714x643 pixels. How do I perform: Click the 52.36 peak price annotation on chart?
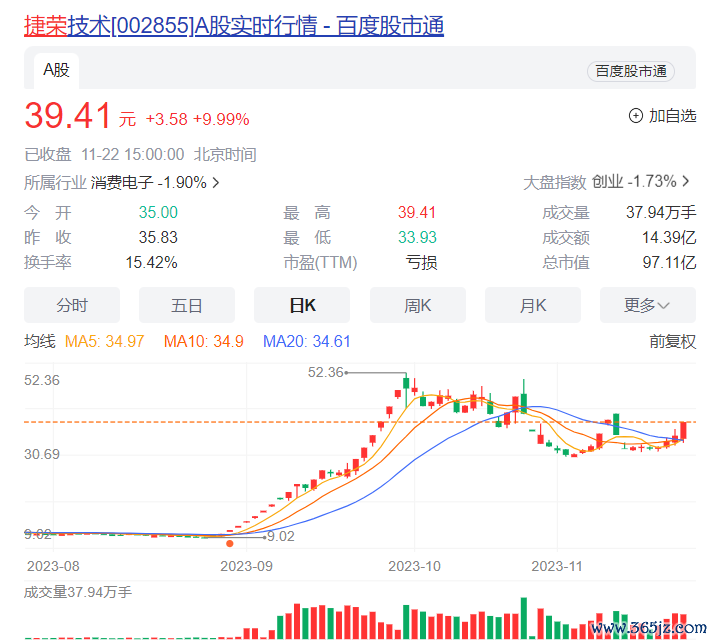325,373
